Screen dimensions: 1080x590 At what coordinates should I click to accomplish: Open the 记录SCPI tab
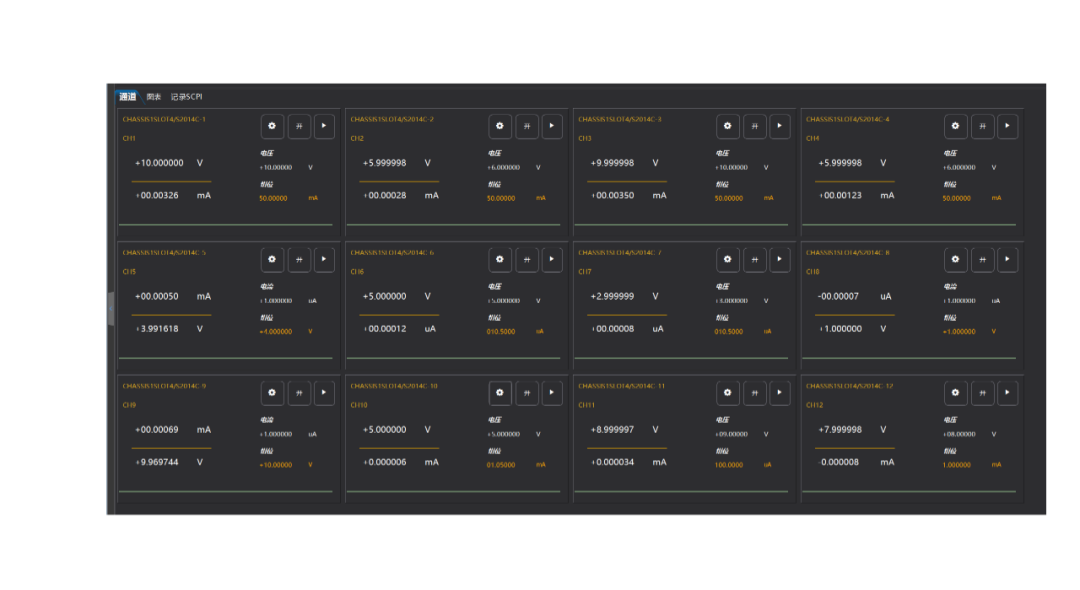pos(186,97)
